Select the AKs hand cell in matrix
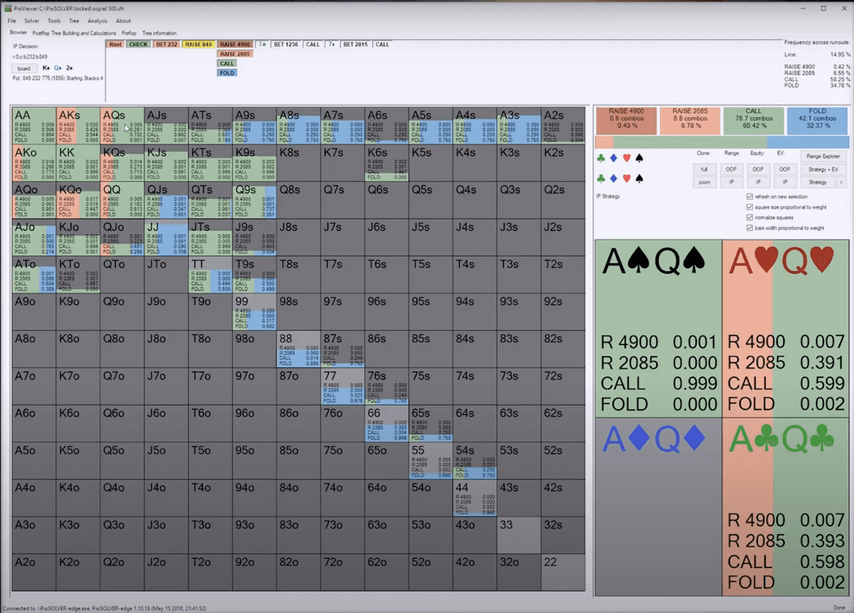 click(78, 125)
